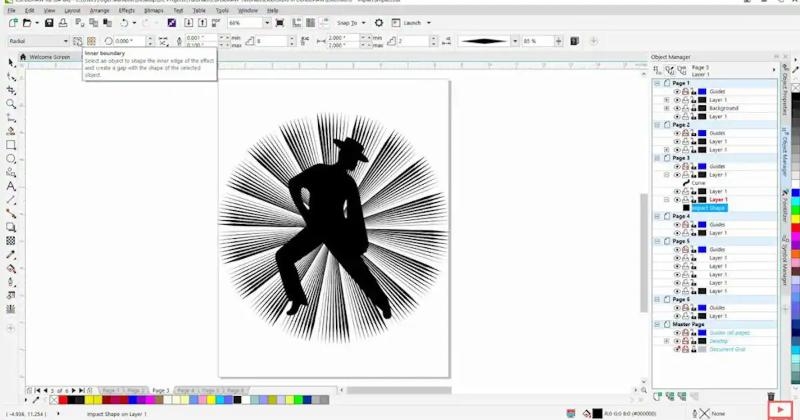Toggle visibility eye of Page 1 Background layer

677,108
